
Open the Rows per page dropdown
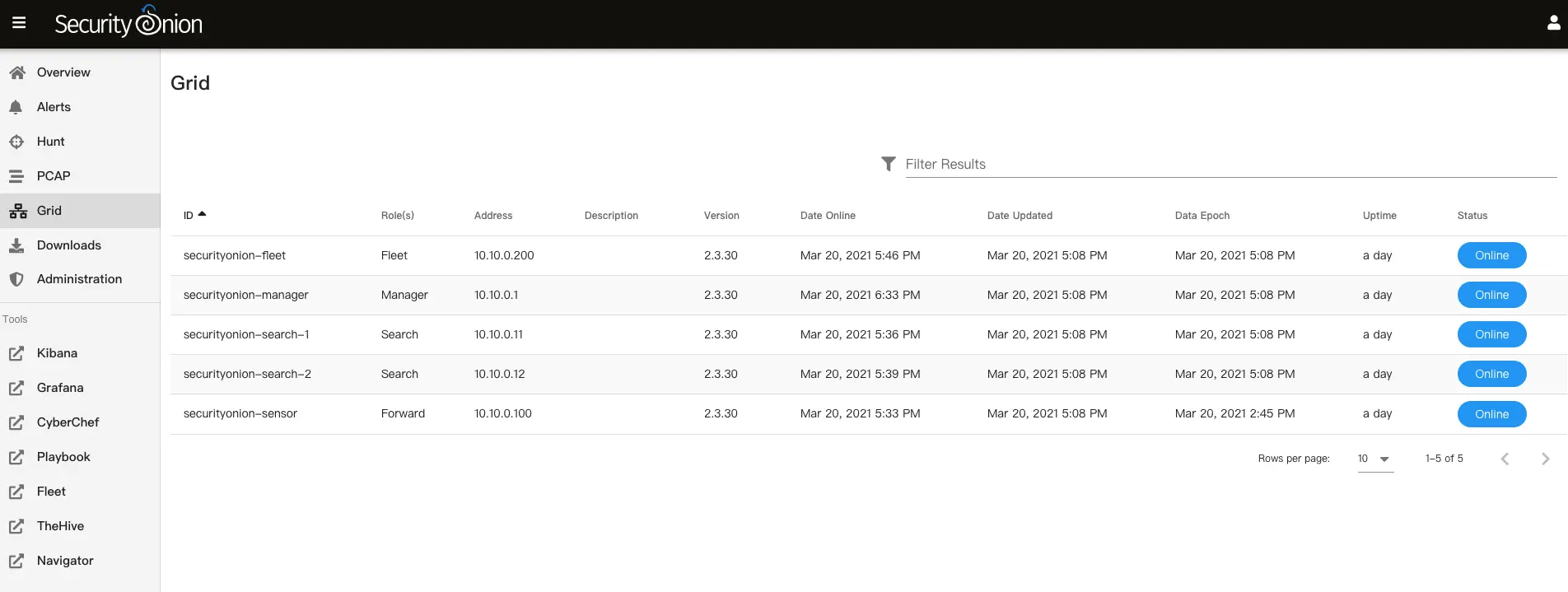1375,459
